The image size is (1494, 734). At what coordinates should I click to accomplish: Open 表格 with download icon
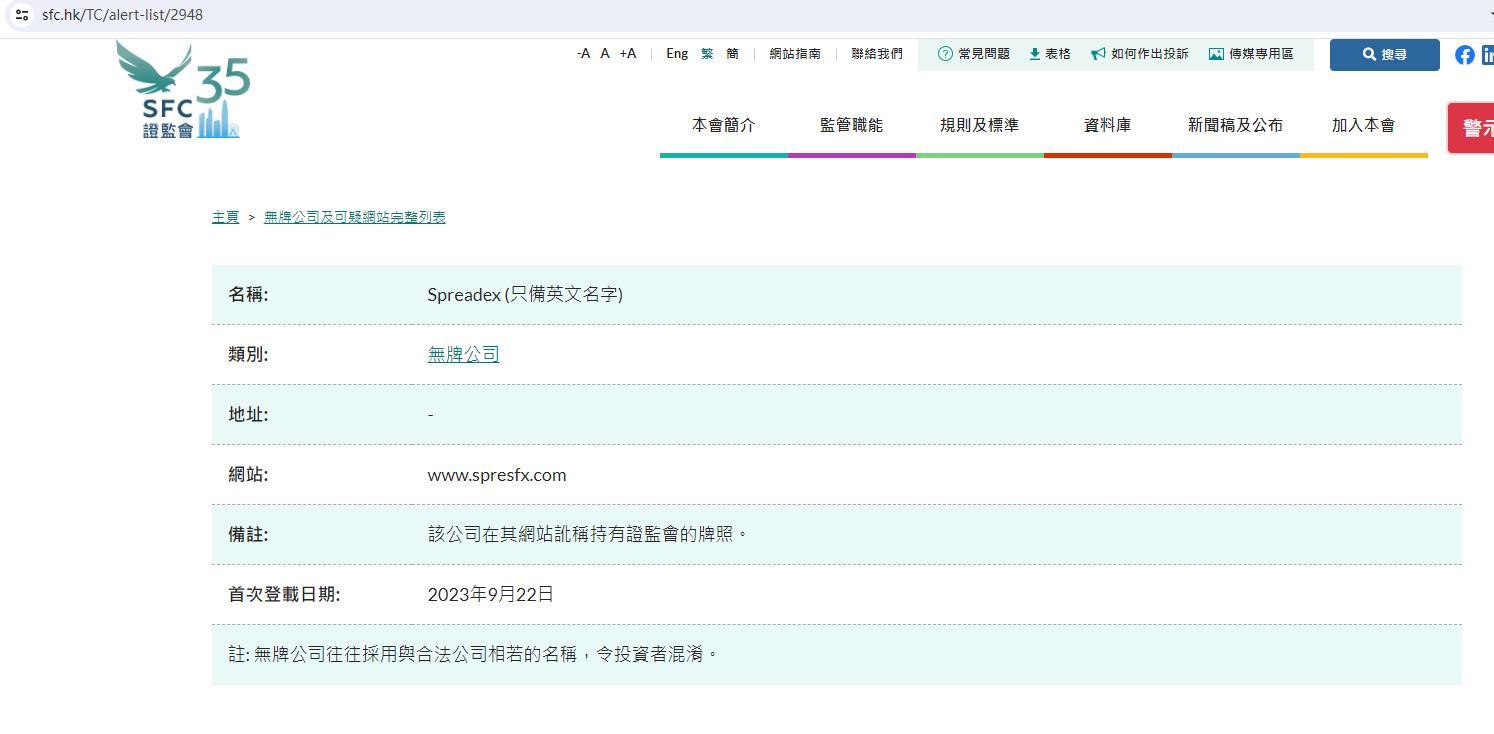point(1049,54)
